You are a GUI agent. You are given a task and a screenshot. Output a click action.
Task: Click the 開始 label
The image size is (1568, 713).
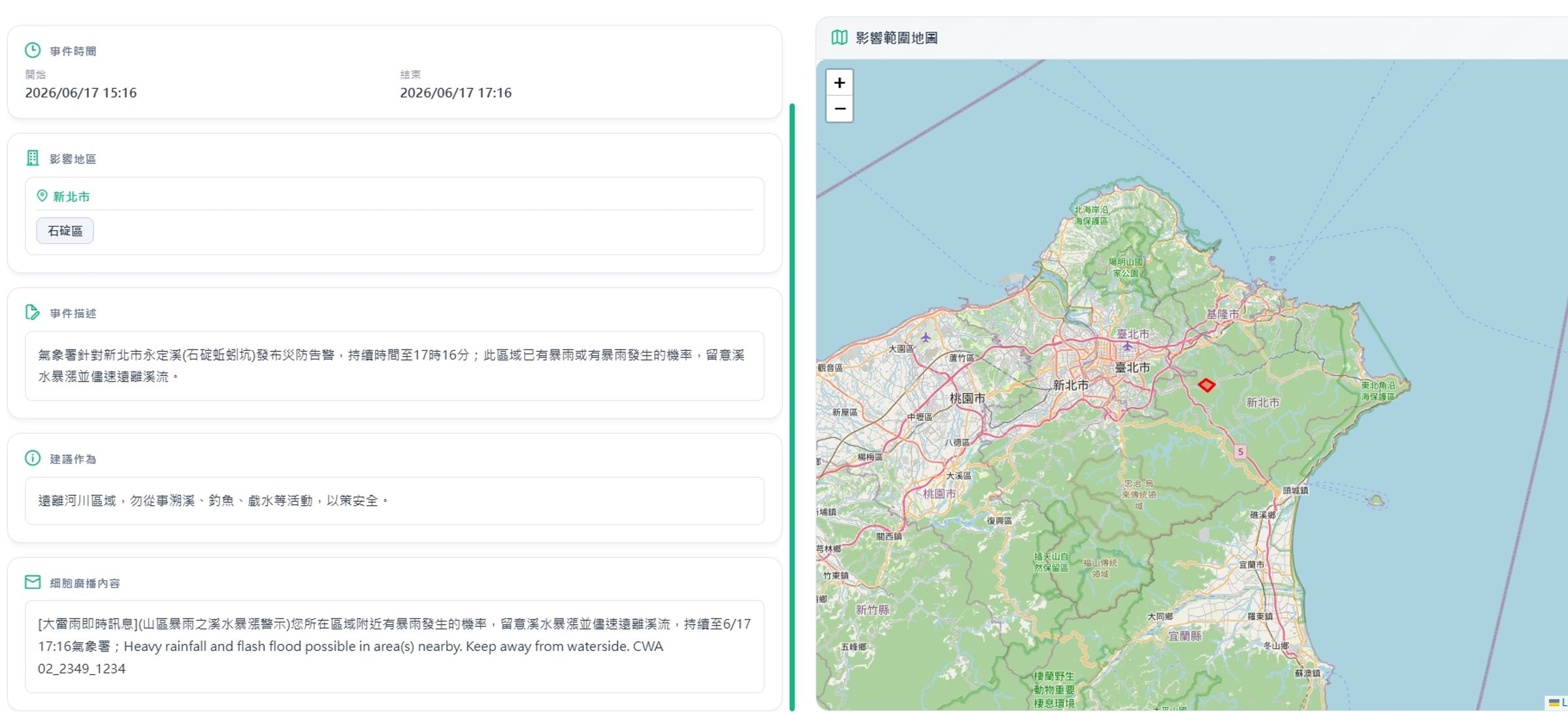[x=35, y=75]
